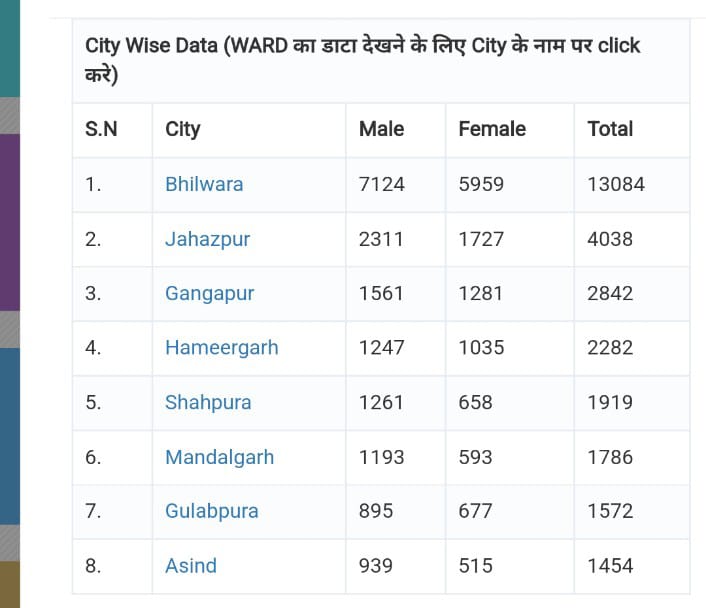Viewport: 706px width, 608px height.
Task: Open the Jahazpur city link
Action: click(x=207, y=239)
